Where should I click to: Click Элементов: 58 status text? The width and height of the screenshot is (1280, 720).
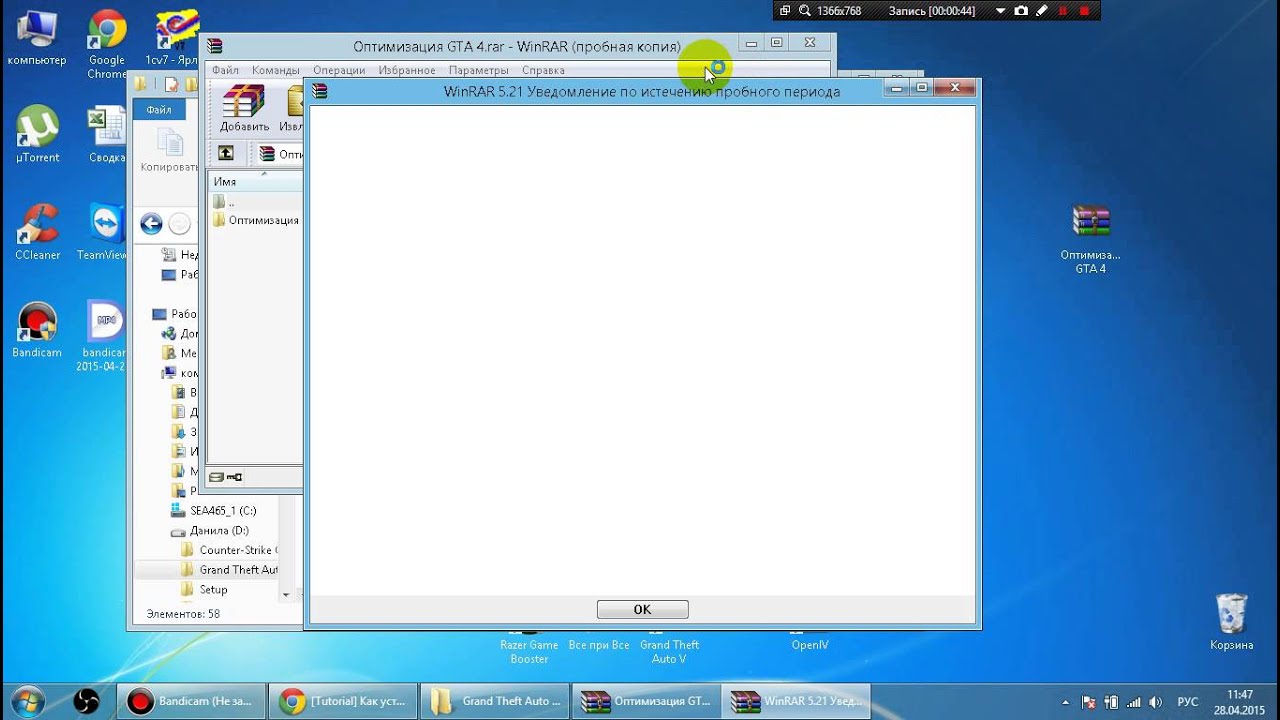pyautogui.click(x=183, y=614)
